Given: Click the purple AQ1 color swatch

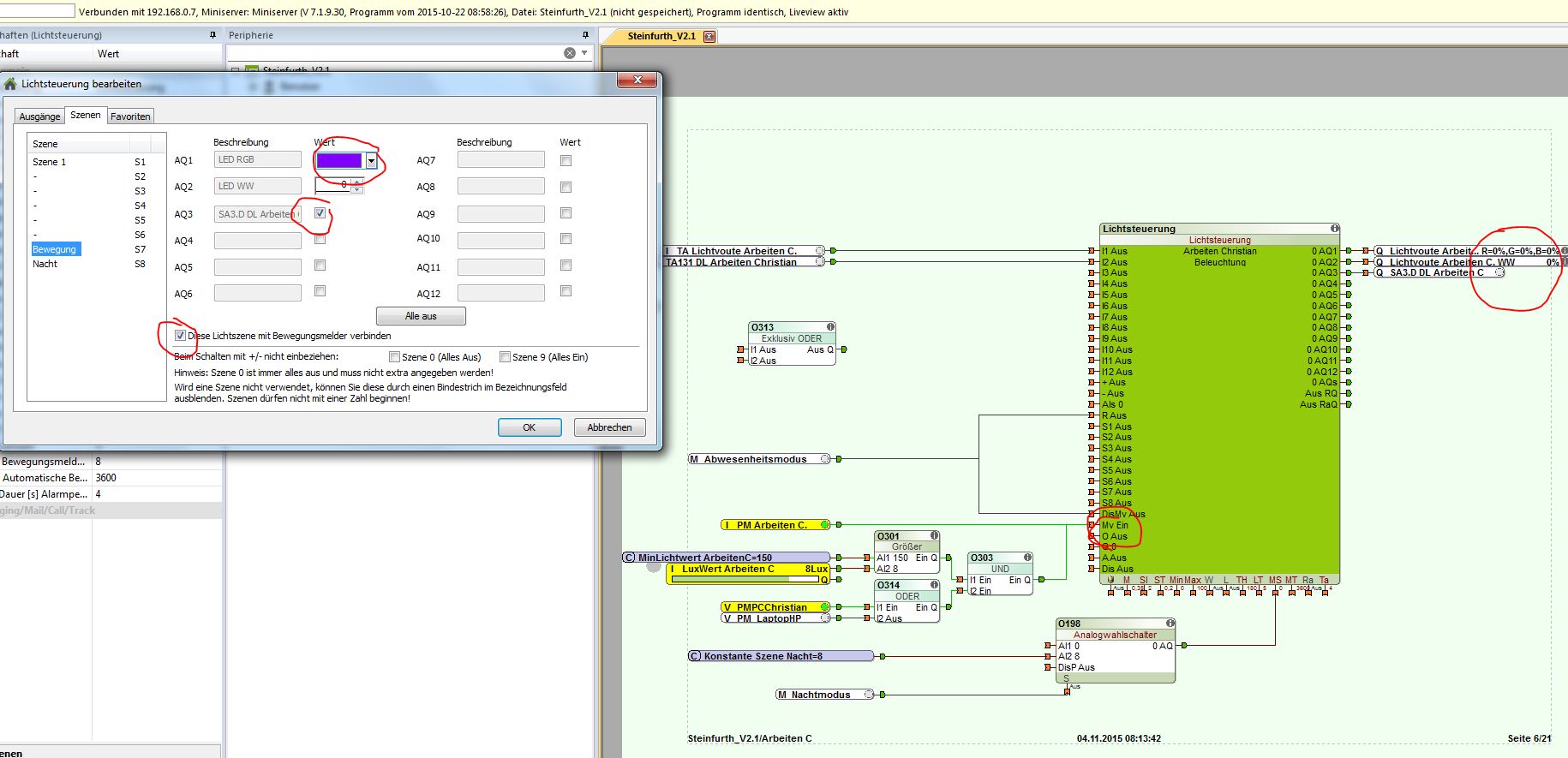Looking at the screenshot, I should coord(339,160).
